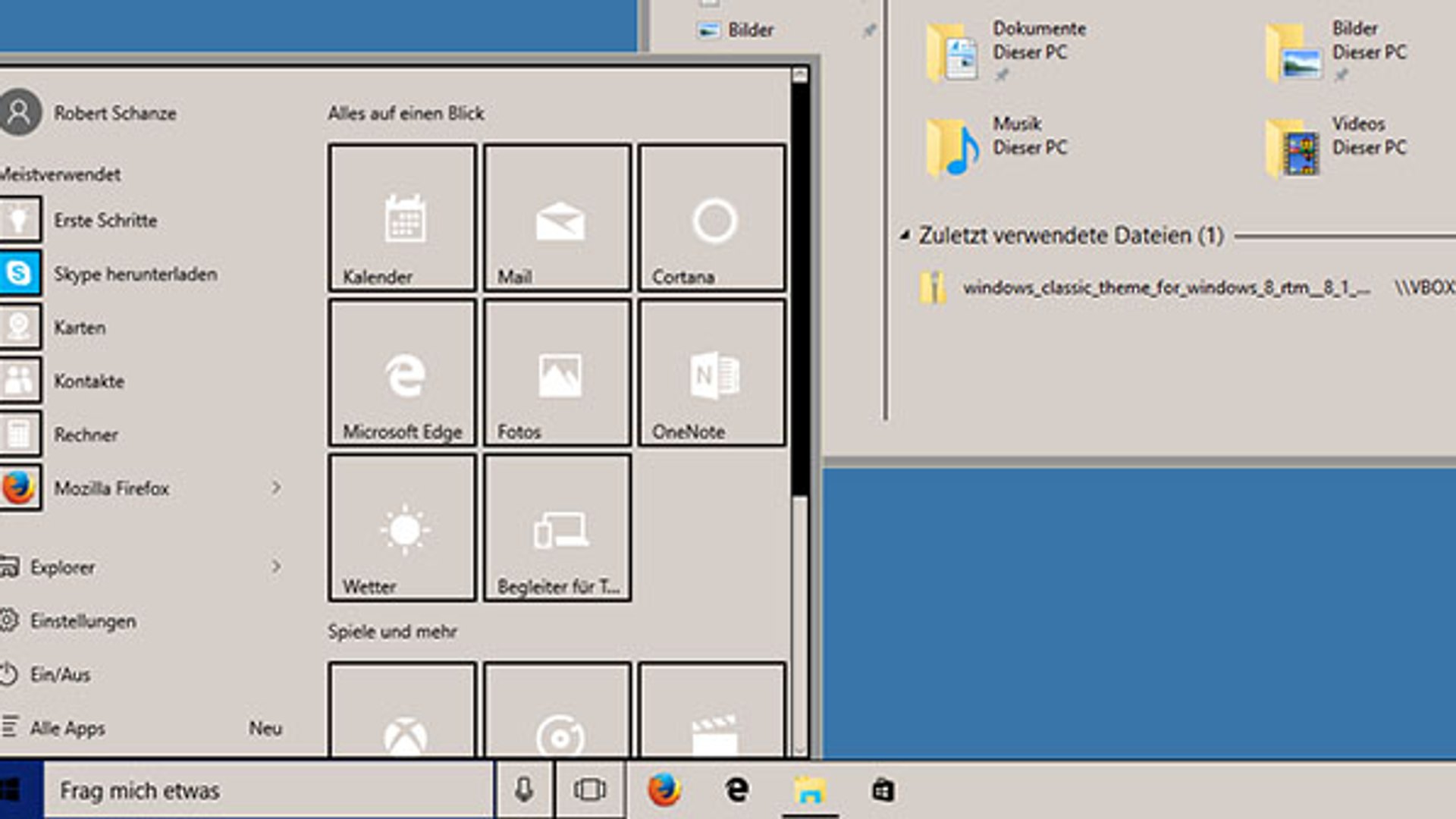This screenshot has height=819, width=1456.
Task: Click the Alles auf einen Blick group title
Action: pos(406,113)
